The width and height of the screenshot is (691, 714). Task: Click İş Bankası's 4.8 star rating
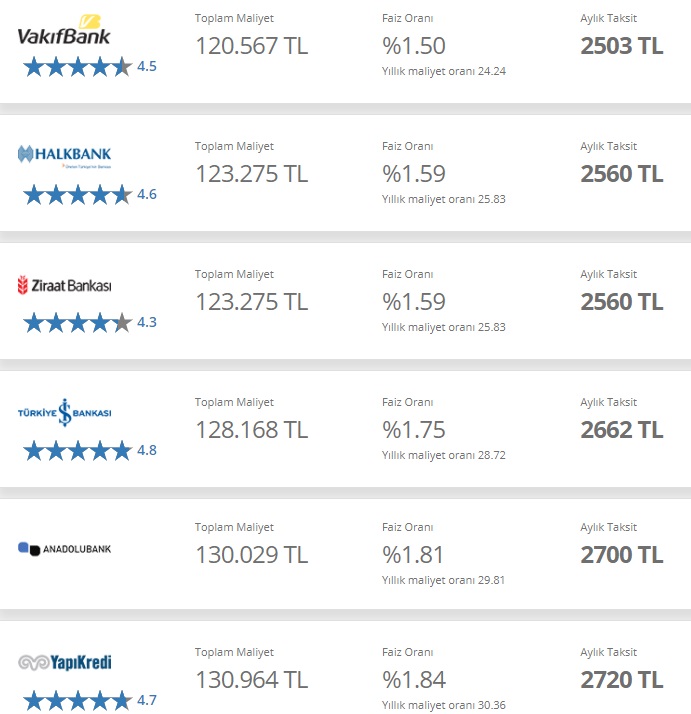pyautogui.click(x=78, y=451)
